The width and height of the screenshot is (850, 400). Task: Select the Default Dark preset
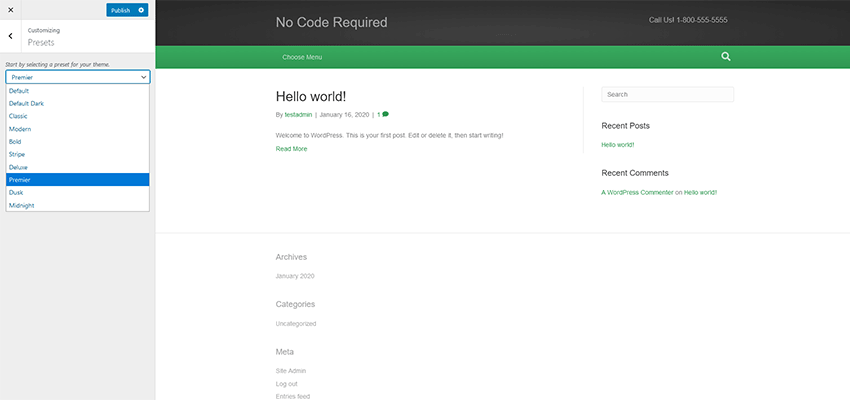click(26, 103)
